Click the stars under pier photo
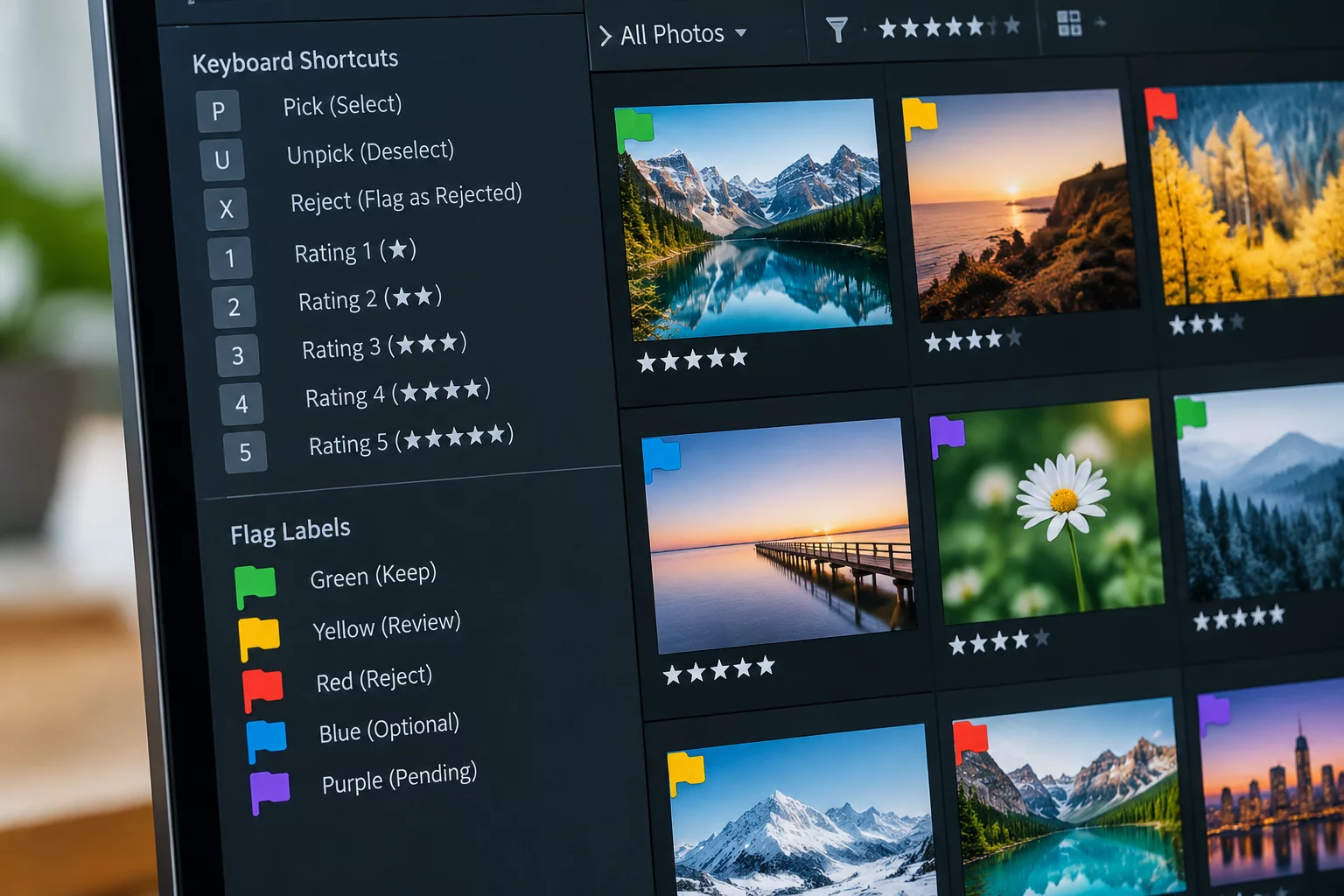This screenshot has height=896, width=1344. pyautogui.click(x=718, y=670)
